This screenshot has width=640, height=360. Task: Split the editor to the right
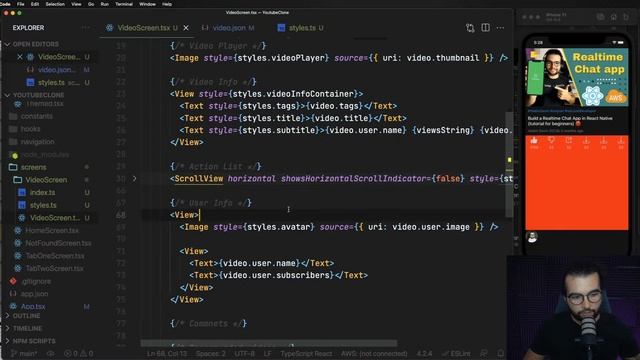pyautogui.click(x=485, y=28)
